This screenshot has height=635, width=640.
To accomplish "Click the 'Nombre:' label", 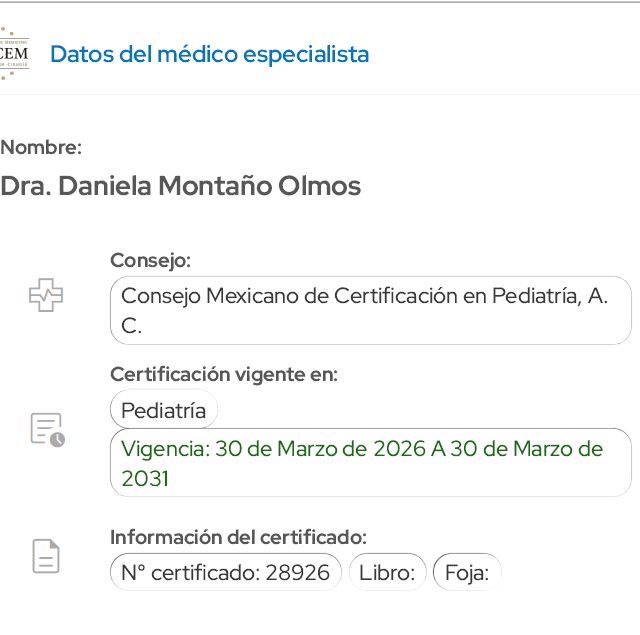I will tap(41, 147).
